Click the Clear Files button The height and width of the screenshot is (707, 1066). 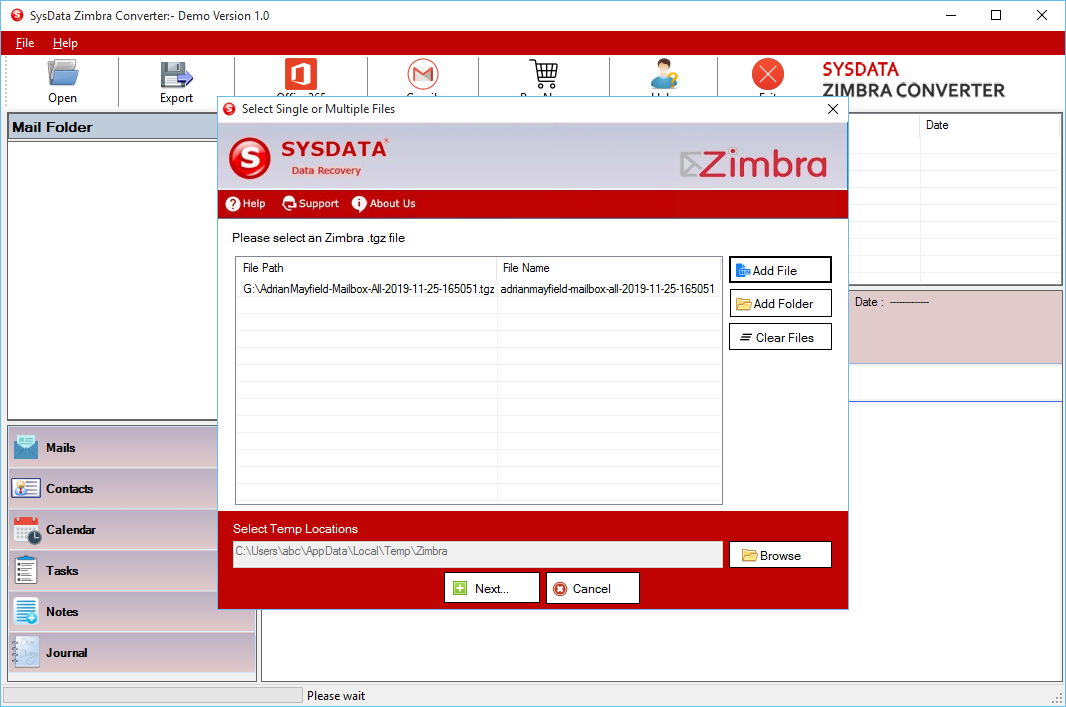[x=780, y=337]
